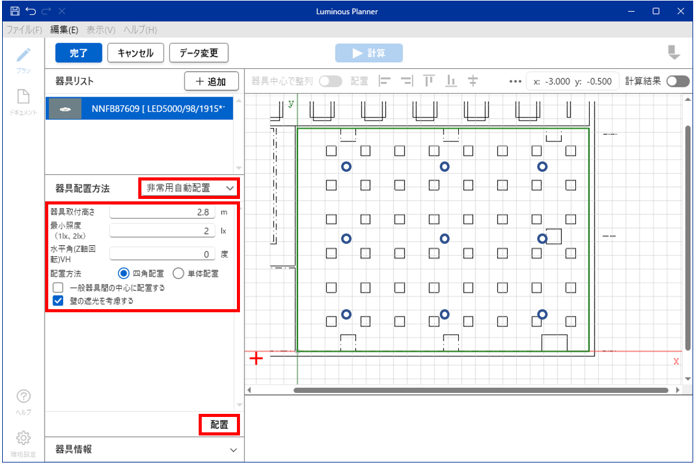This screenshot has width=698, height=465.
Task: Open the プラン pencil sidebar icon
Action: [x=22, y=58]
